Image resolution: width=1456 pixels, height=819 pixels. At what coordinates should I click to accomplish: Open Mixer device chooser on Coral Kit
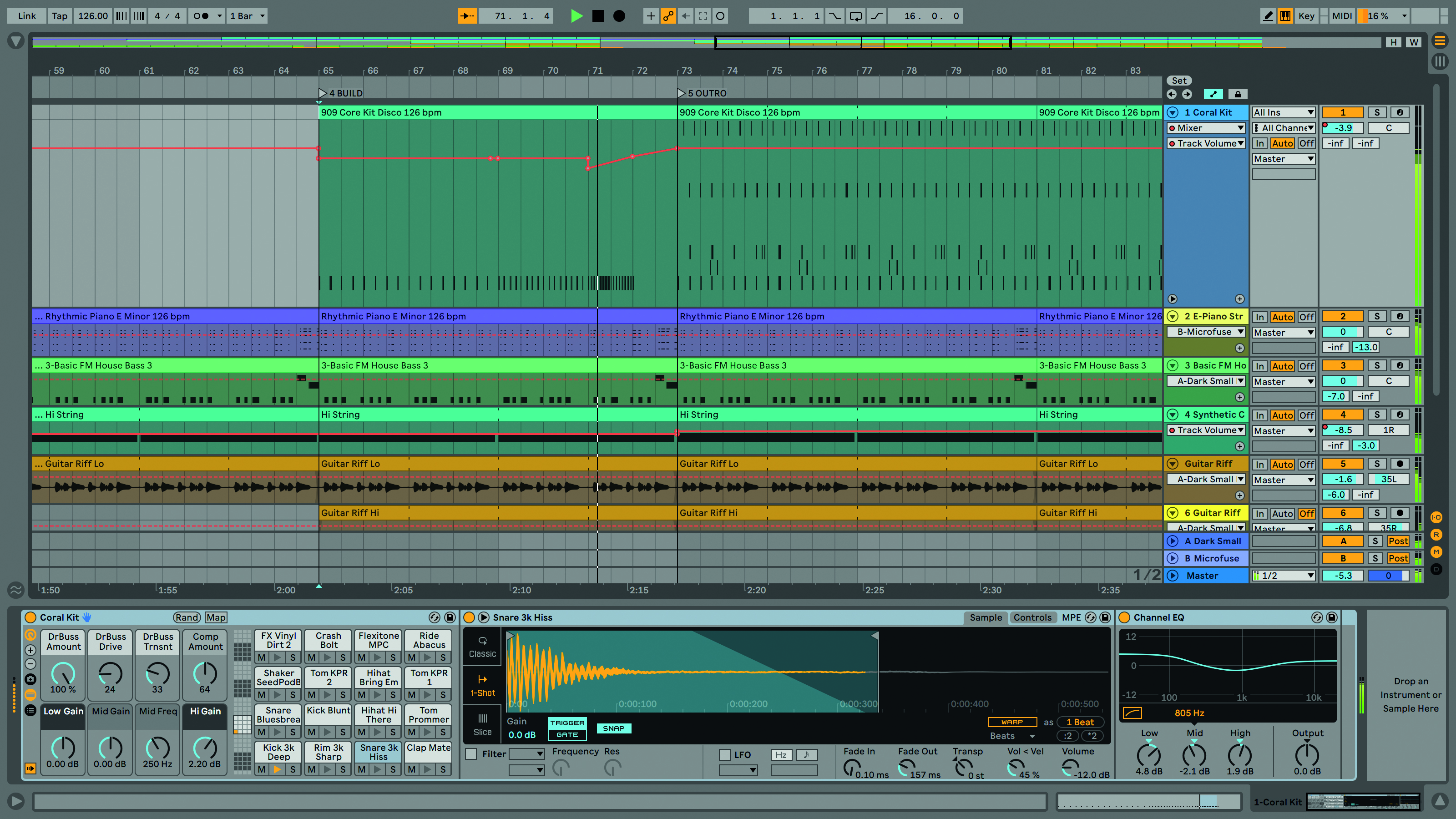pyautogui.click(x=1206, y=128)
